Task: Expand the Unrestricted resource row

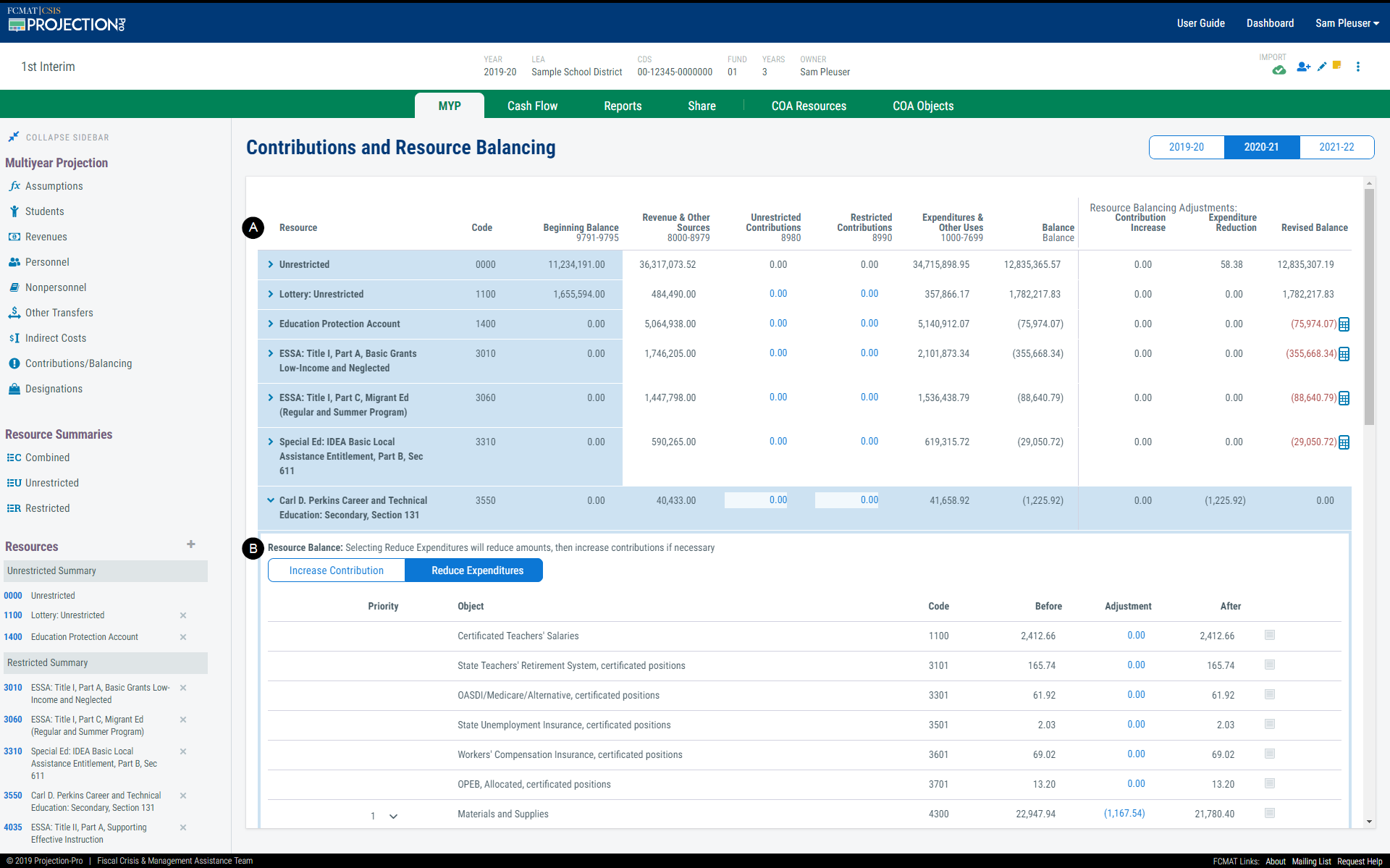Action: click(271, 264)
